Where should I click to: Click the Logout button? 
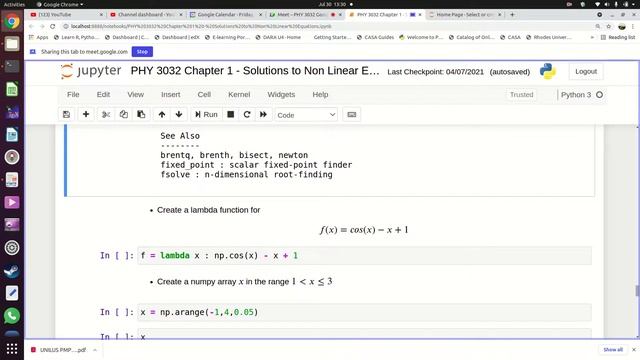tap(586, 71)
